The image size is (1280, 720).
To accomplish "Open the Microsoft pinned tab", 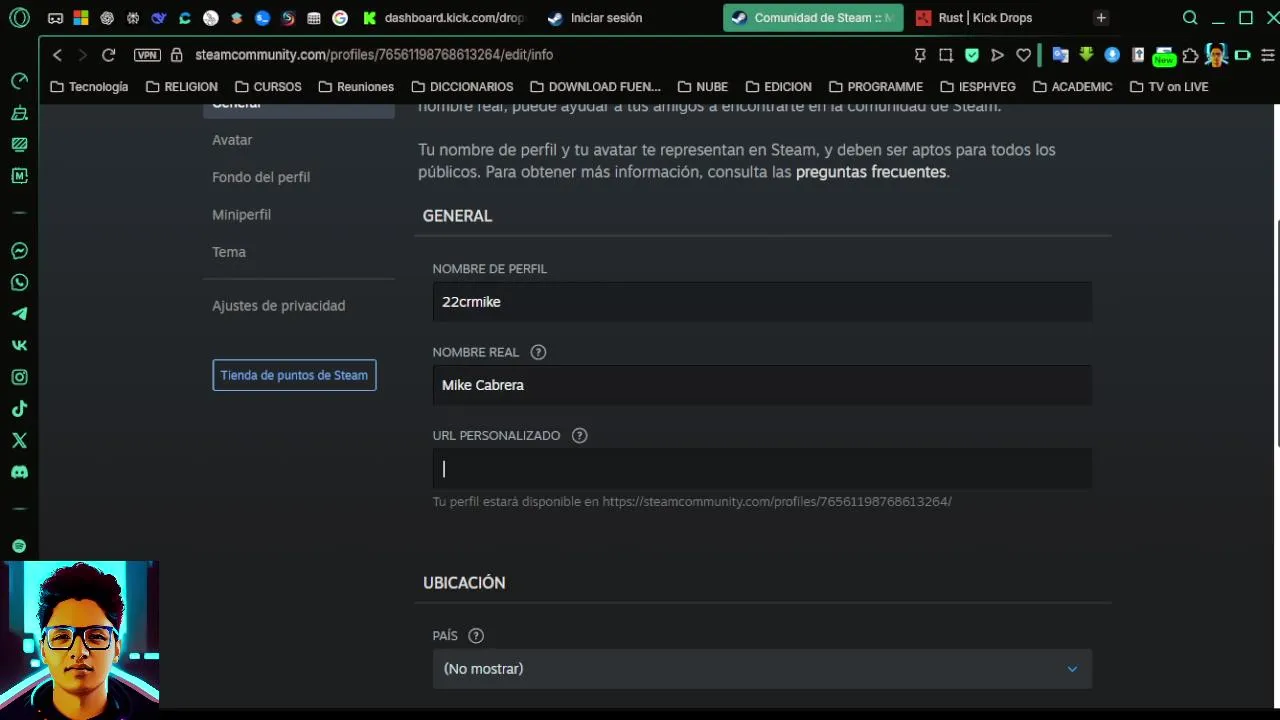I will pyautogui.click(x=81, y=18).
